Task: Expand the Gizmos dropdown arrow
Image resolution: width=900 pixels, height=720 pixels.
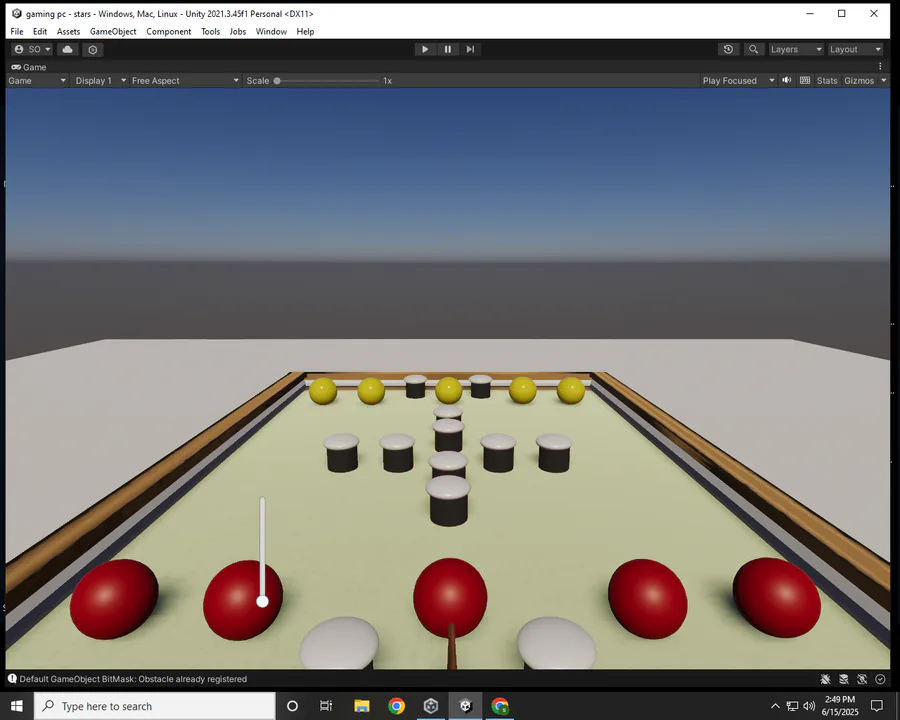Action: click(883, 80)
